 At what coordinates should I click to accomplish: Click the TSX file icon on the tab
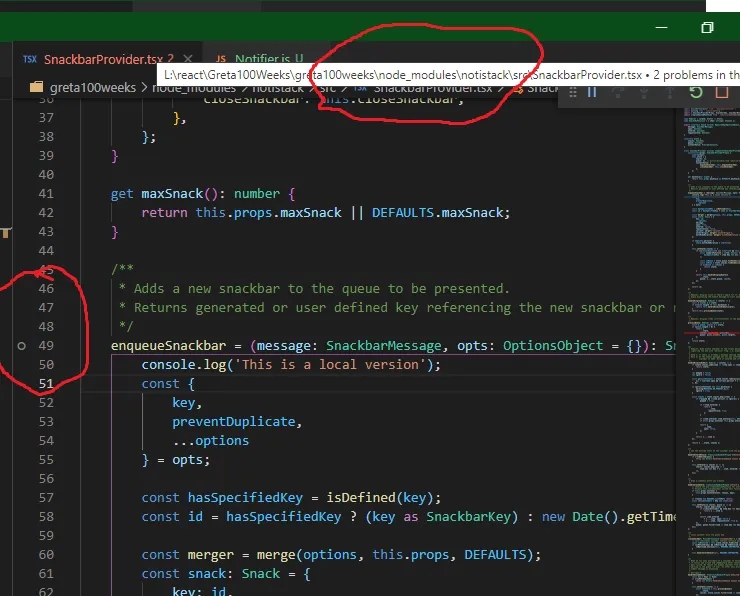coord(30,59)
